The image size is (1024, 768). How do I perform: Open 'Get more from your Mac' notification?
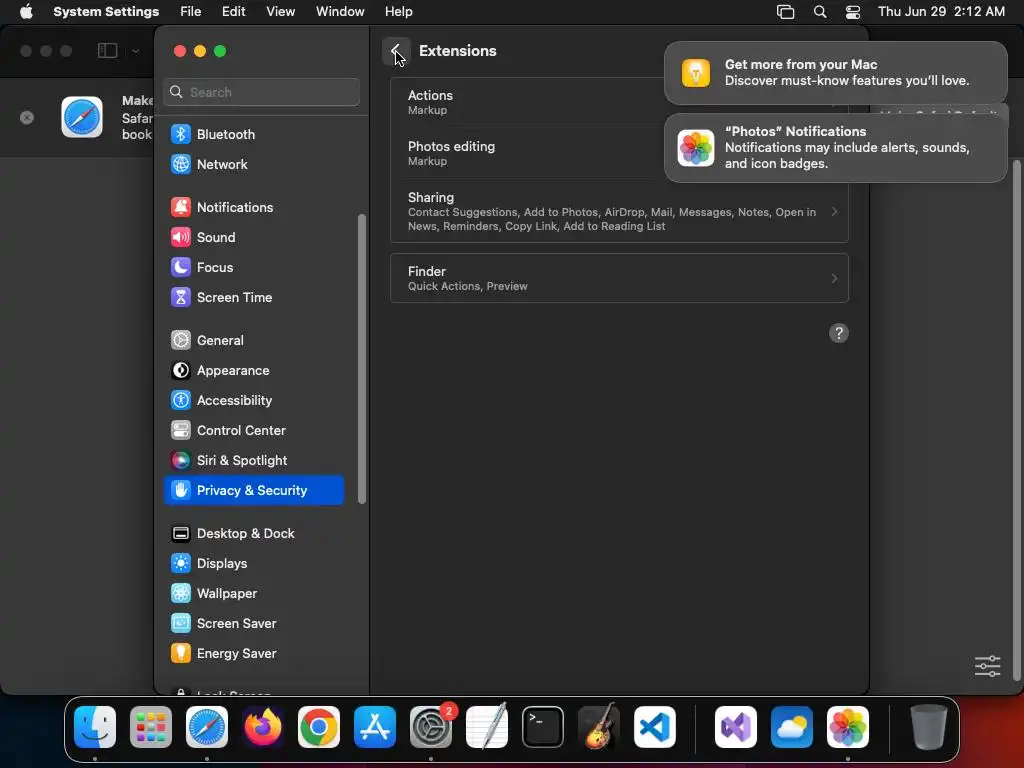tap(835, 72)
